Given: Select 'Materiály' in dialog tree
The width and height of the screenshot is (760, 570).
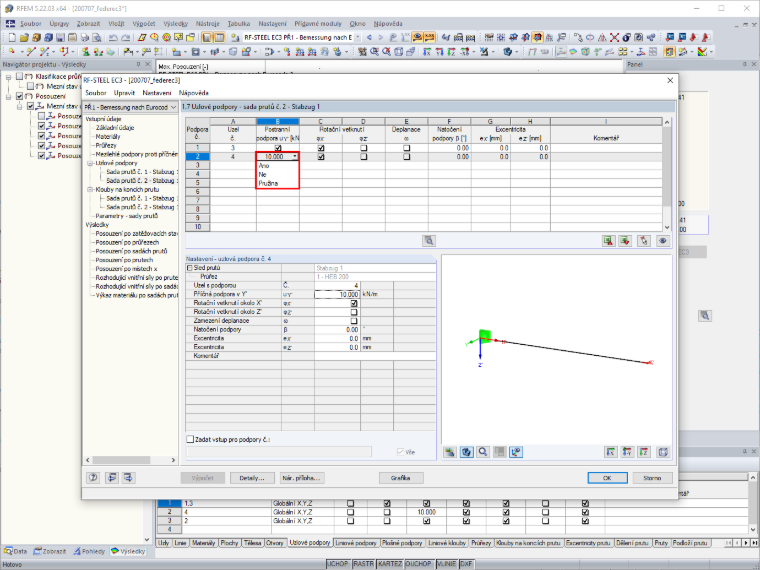Looking at the screenshot, I should coord(108,137).
